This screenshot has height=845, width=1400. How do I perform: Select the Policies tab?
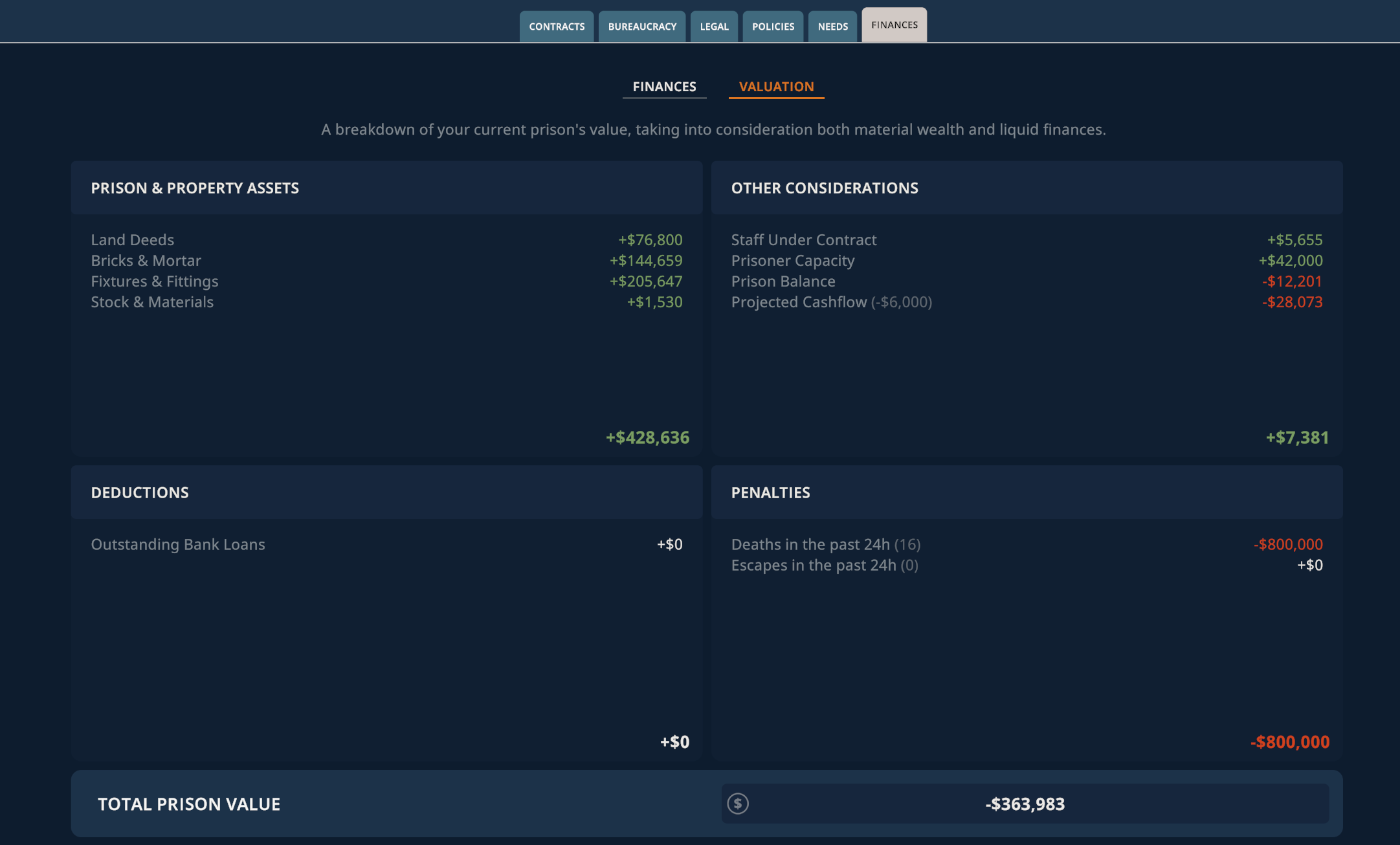(x=772, y=27)
